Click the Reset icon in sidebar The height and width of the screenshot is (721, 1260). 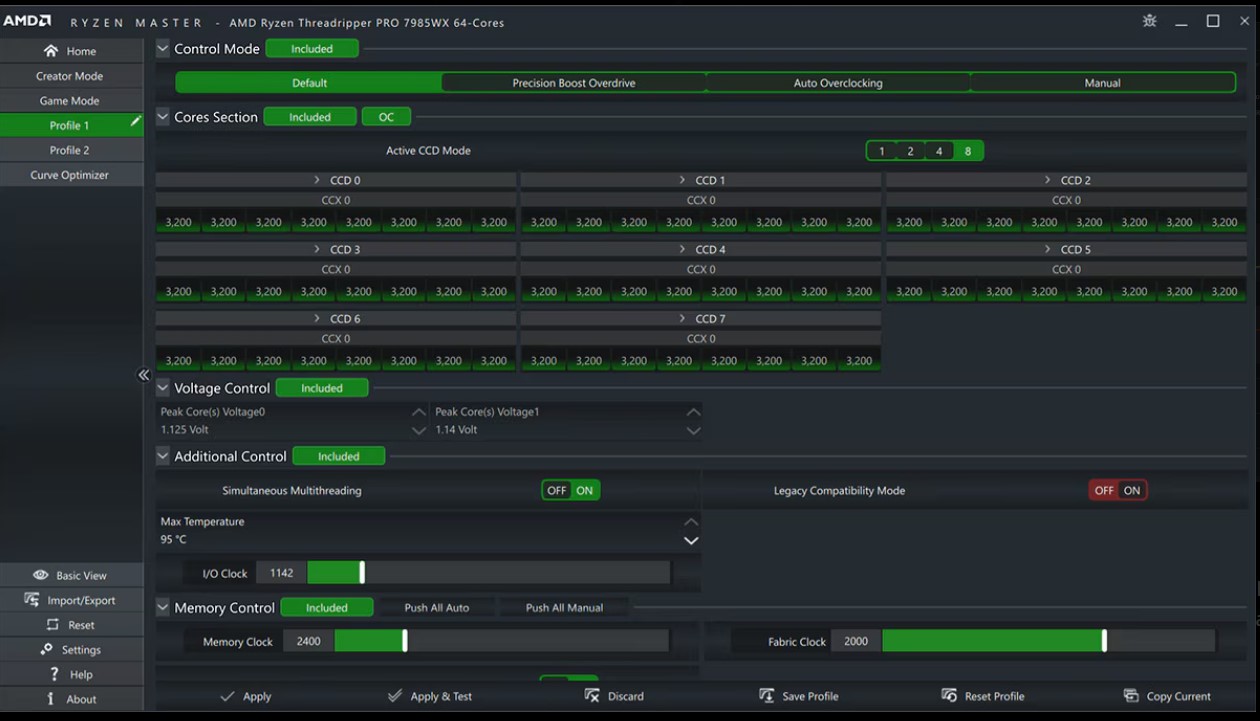coord(53,625)
